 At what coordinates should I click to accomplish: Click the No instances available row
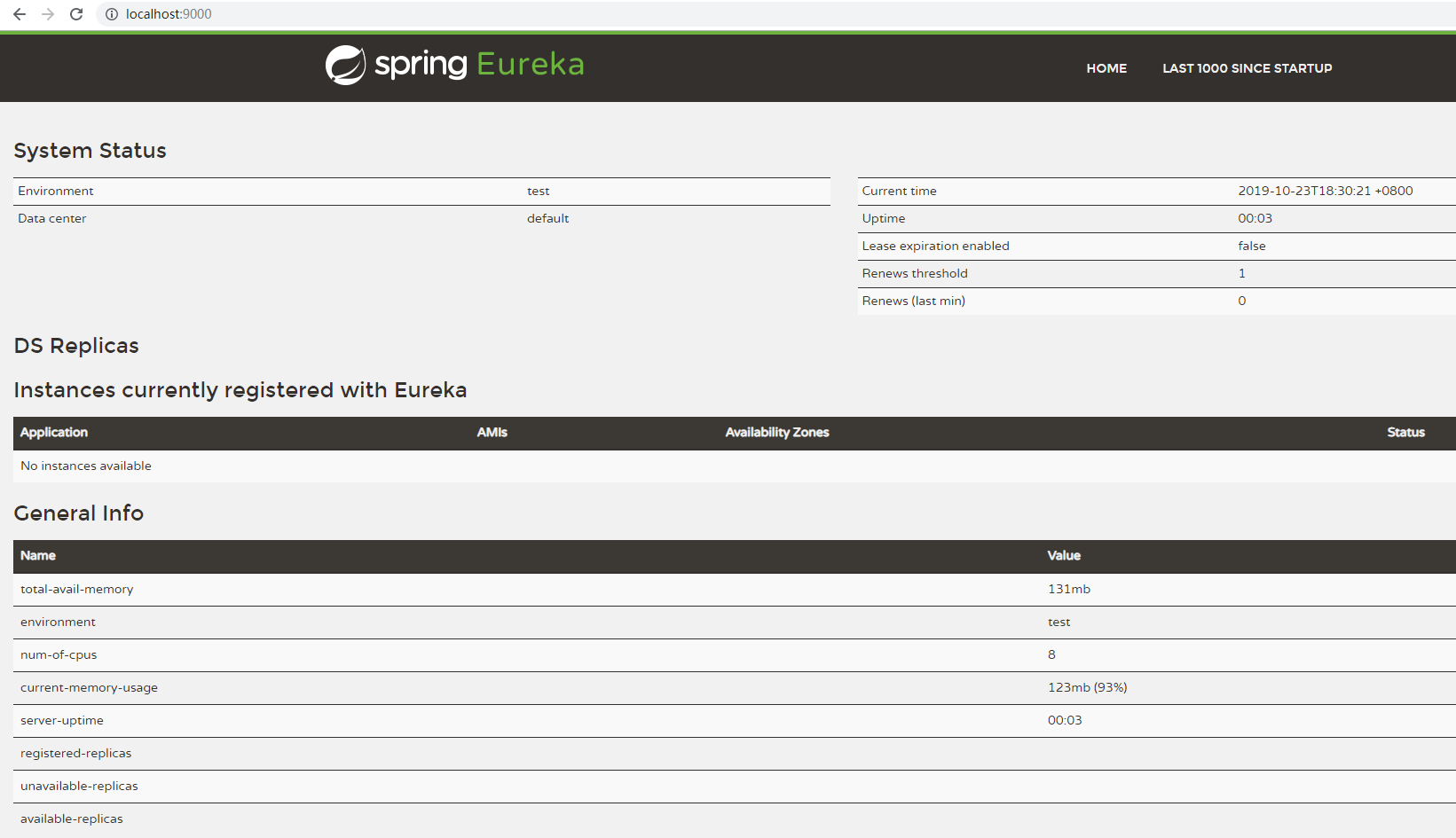734,466
